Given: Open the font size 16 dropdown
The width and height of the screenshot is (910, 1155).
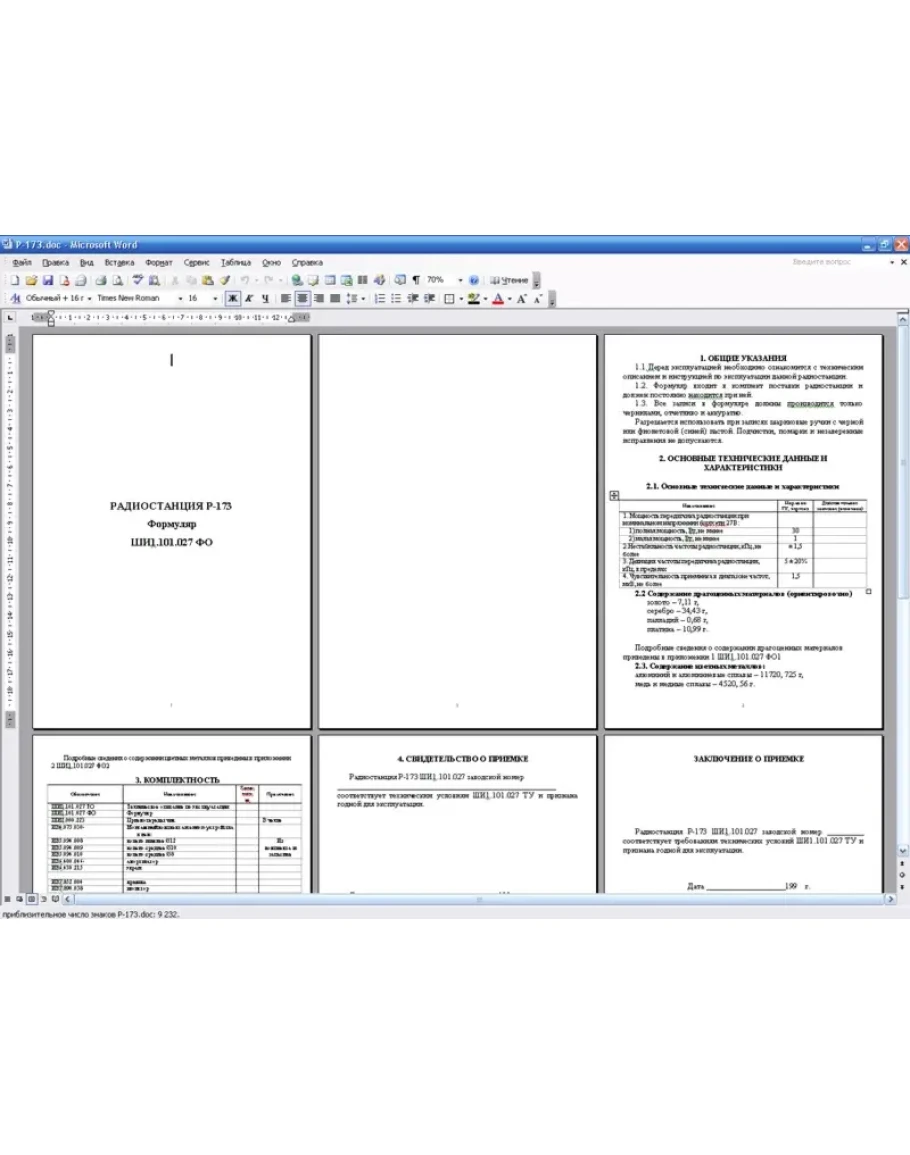Looking at the screenshot, I should 217,298.
